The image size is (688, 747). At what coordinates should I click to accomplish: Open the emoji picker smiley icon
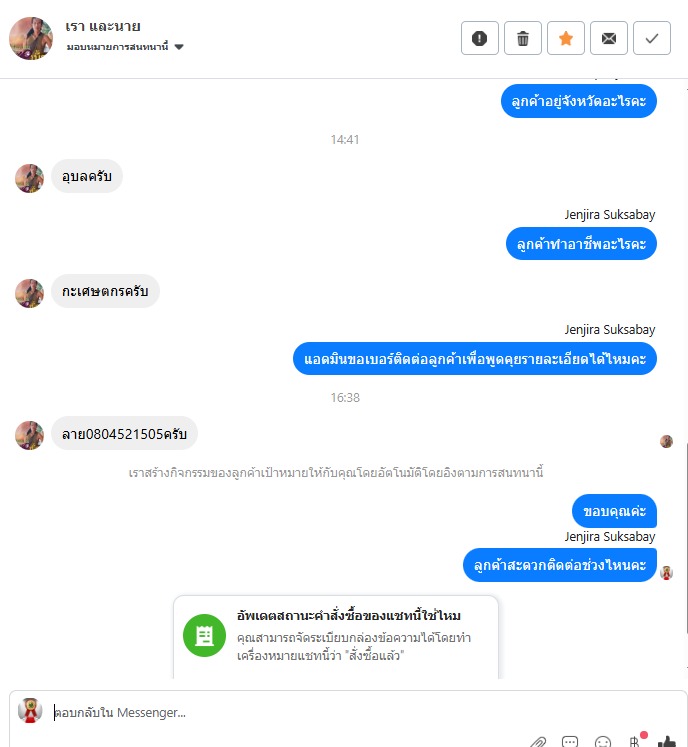coord(602,741)
